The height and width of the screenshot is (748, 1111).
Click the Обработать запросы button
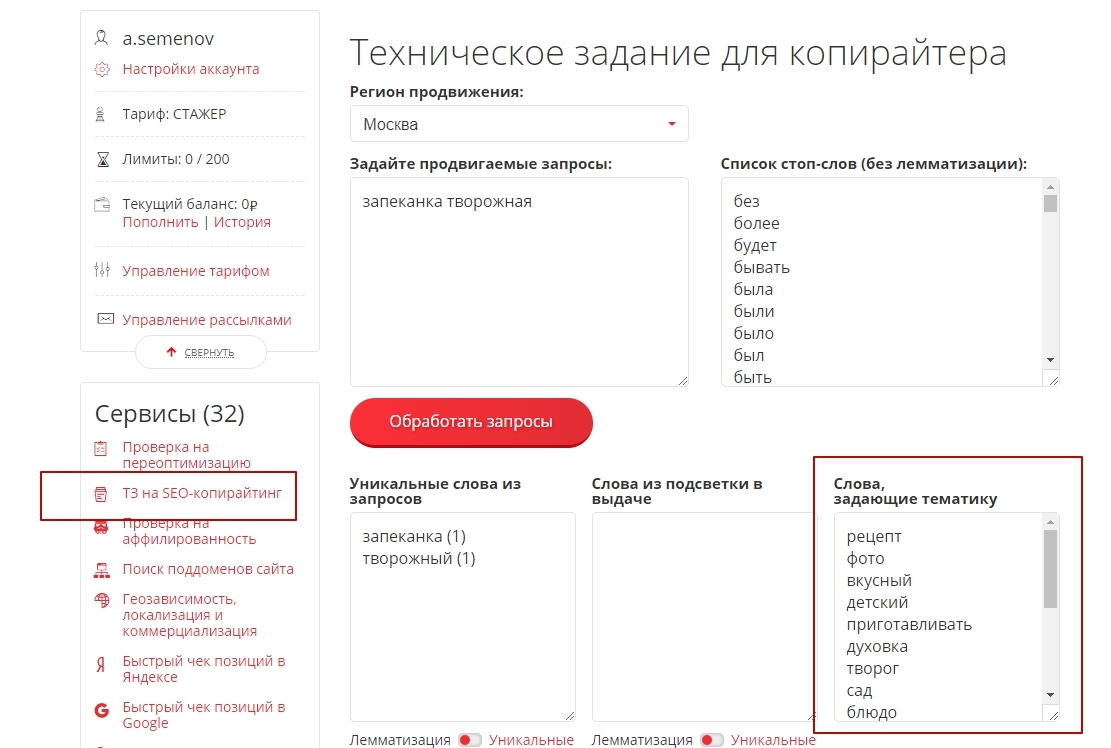(471, 421)
